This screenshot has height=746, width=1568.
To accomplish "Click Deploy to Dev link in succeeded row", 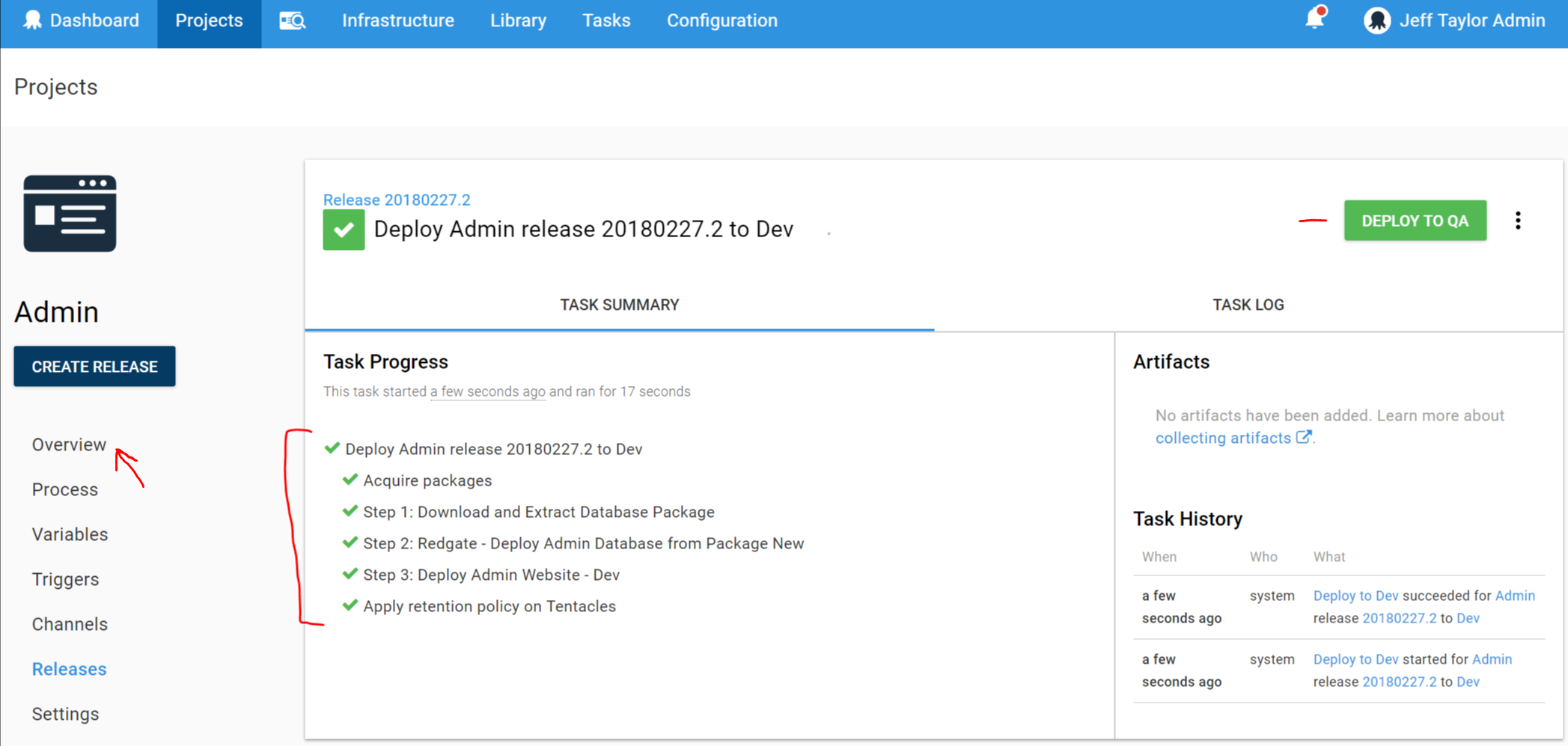I will pyautogui.click(x=1355, y=596).
